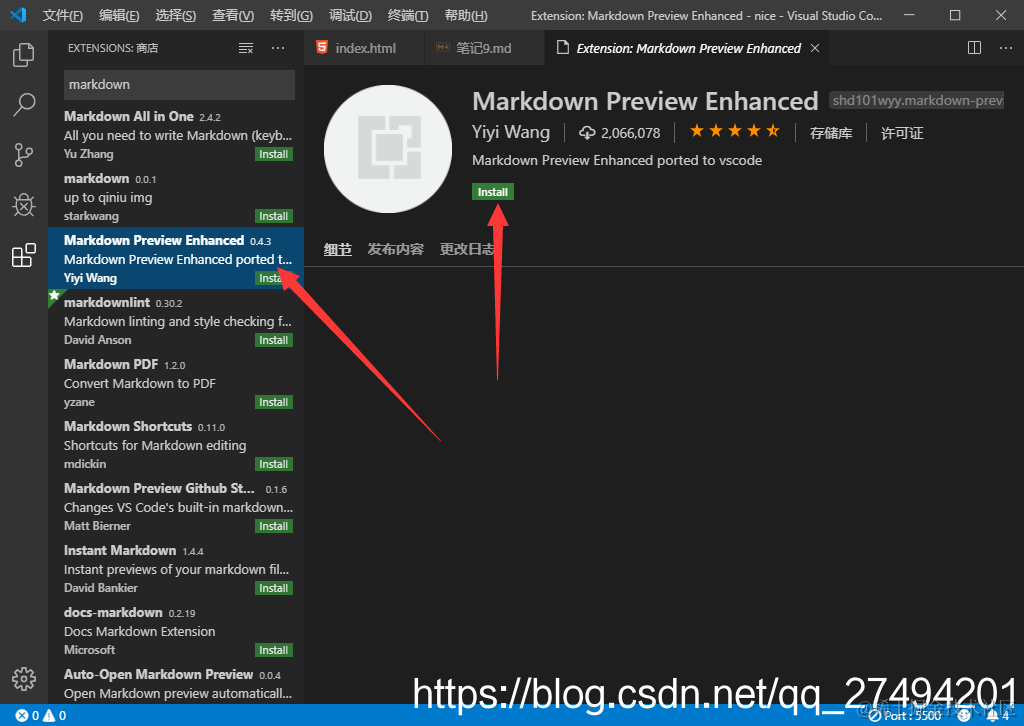
Task: Open editor more actions ellipsis
Action: pyautogui.click(x=1005, y=48)
